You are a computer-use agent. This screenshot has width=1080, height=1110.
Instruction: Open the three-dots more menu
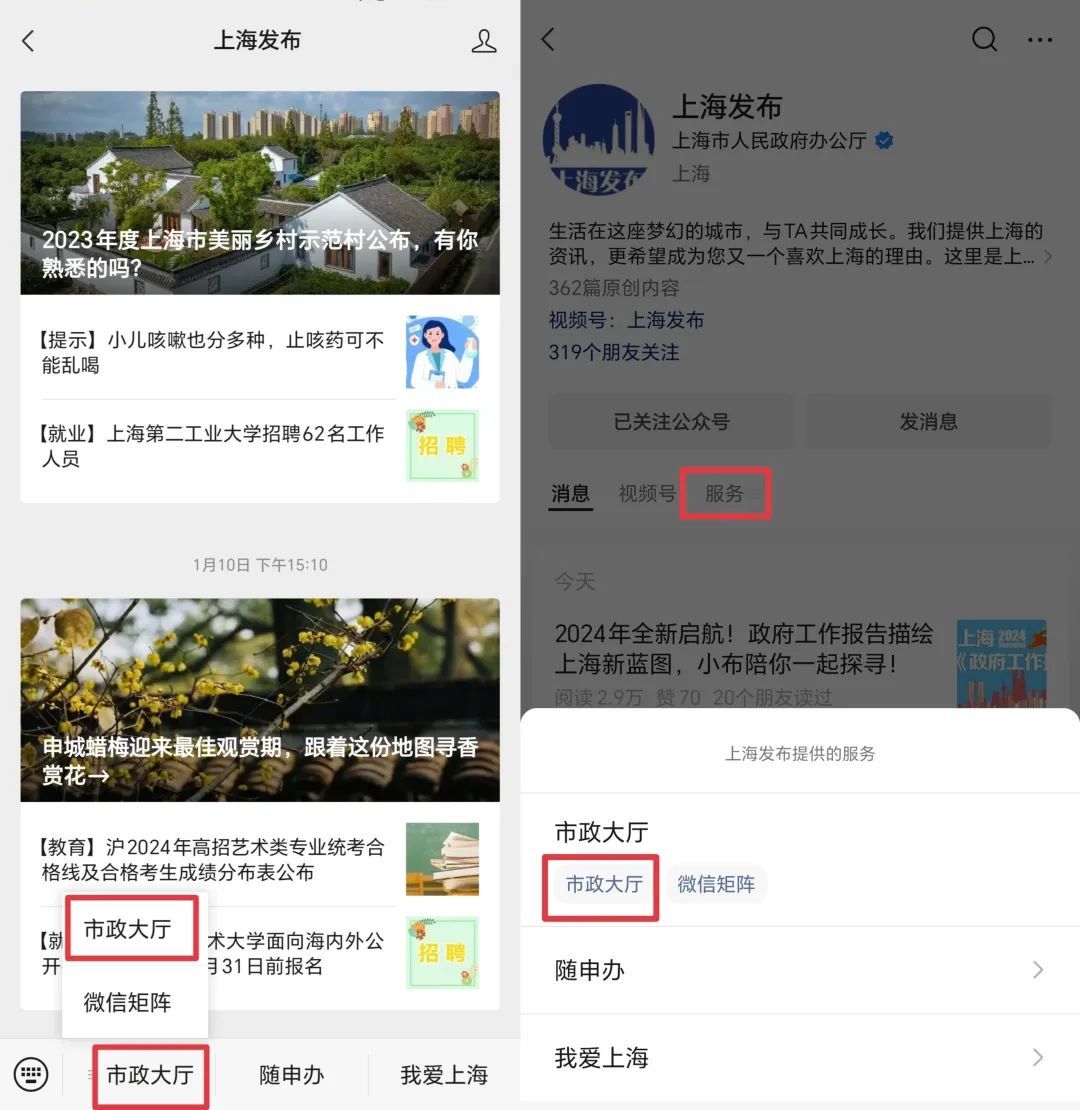point(1040,40)
